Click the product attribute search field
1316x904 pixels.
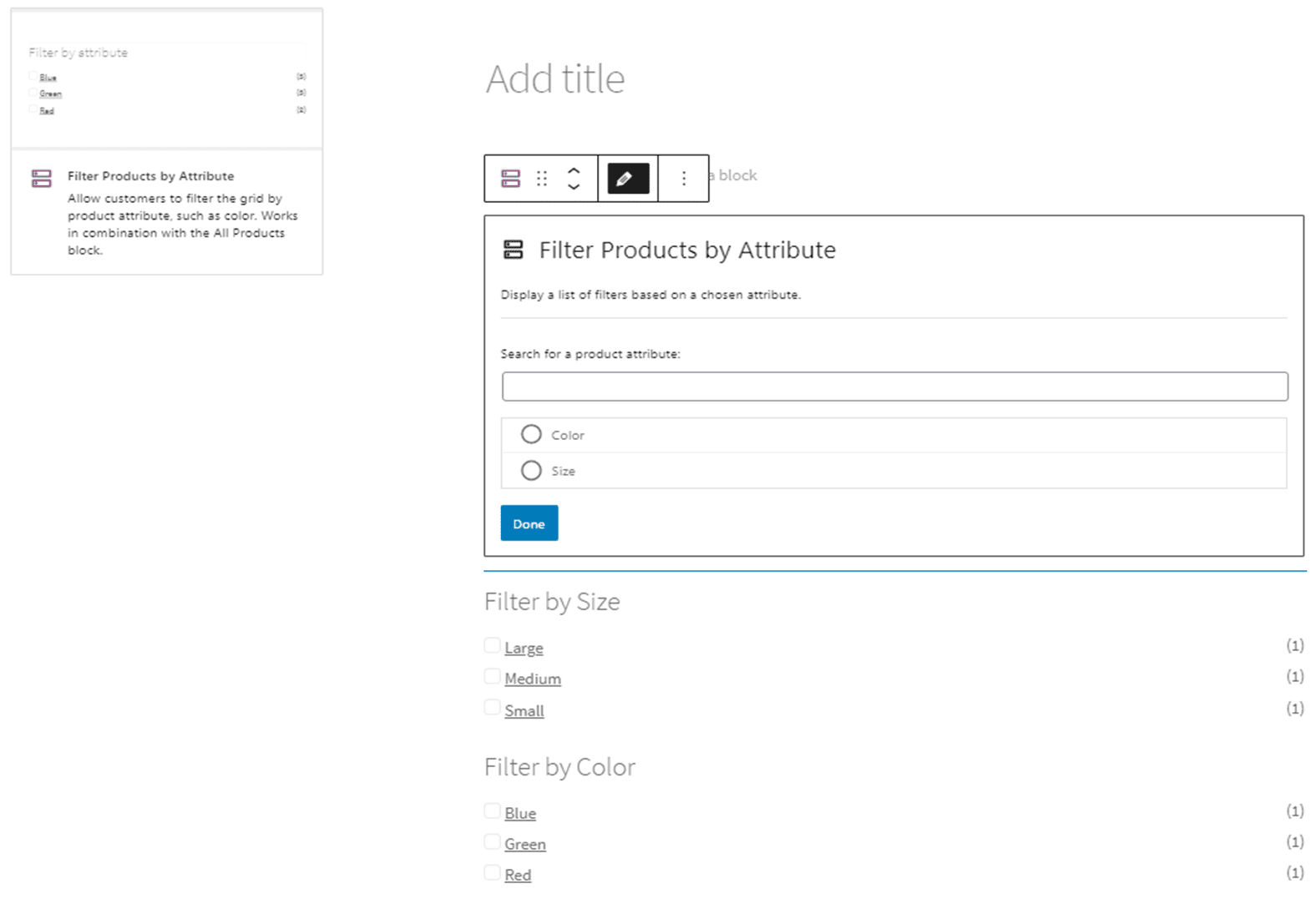[x=894, y=386]
